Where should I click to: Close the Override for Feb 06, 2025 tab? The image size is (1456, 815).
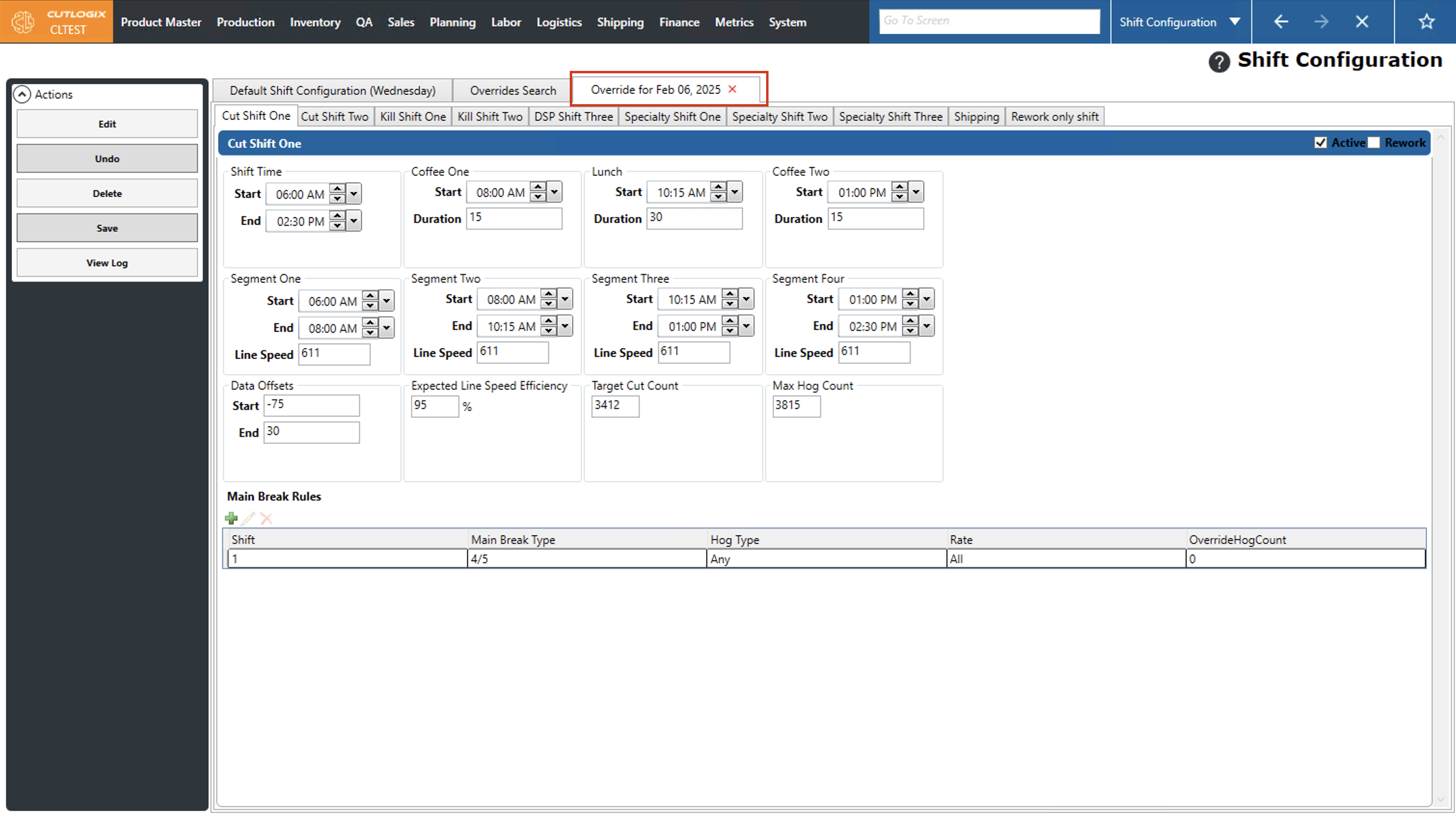(732, 89)
